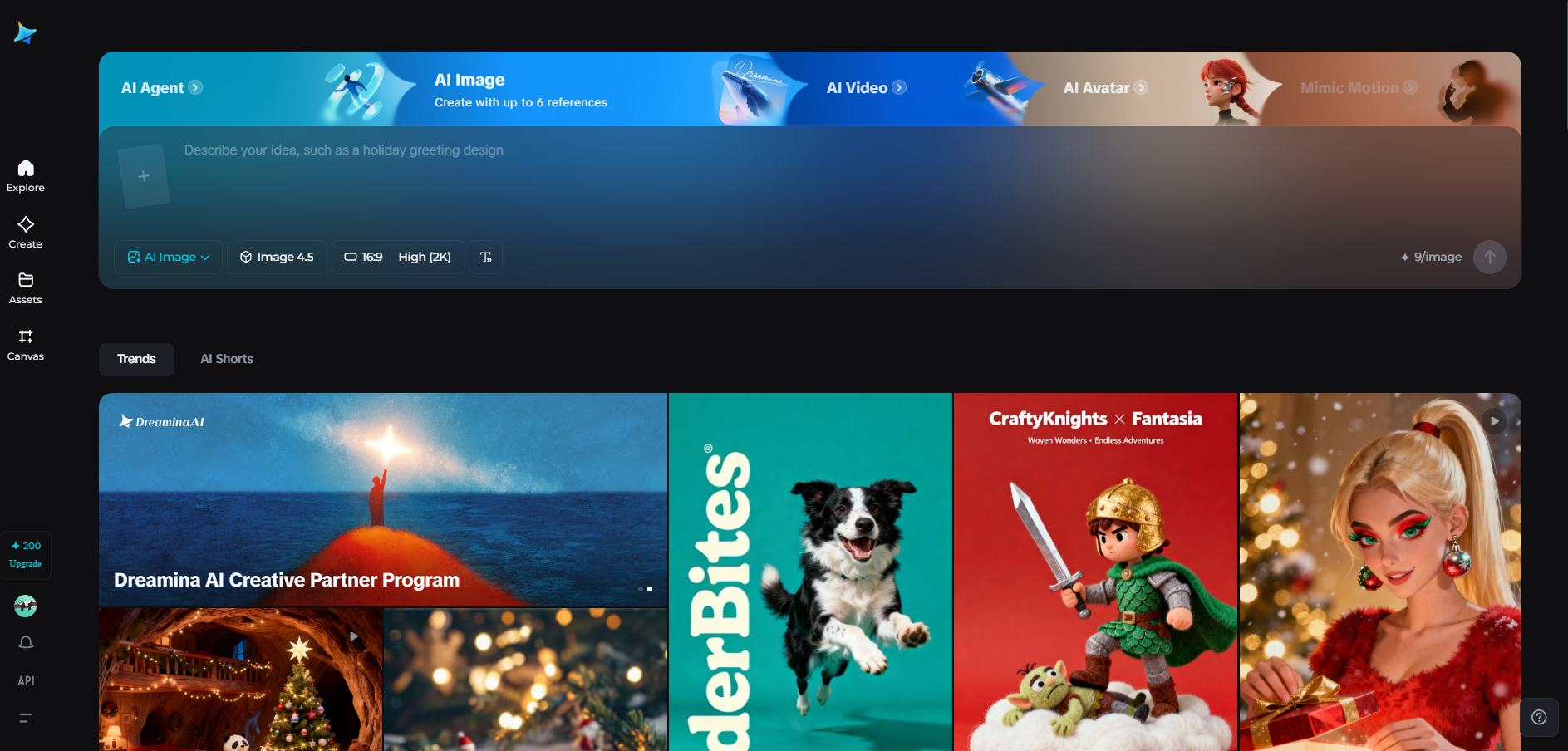Click arrow icon next to Mimic Motion
The height and width of the screenshot is (751, 1568).
1410,87
